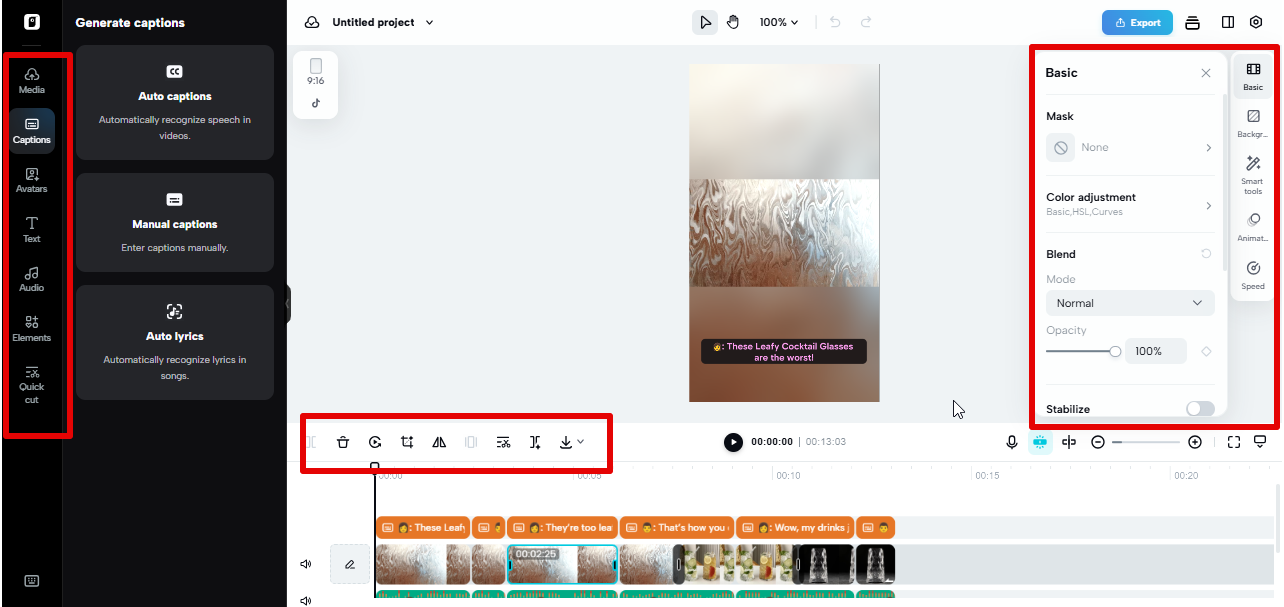Add opacity keyframe diamond
This screenshot has height=607, width=1284.
1206,351
